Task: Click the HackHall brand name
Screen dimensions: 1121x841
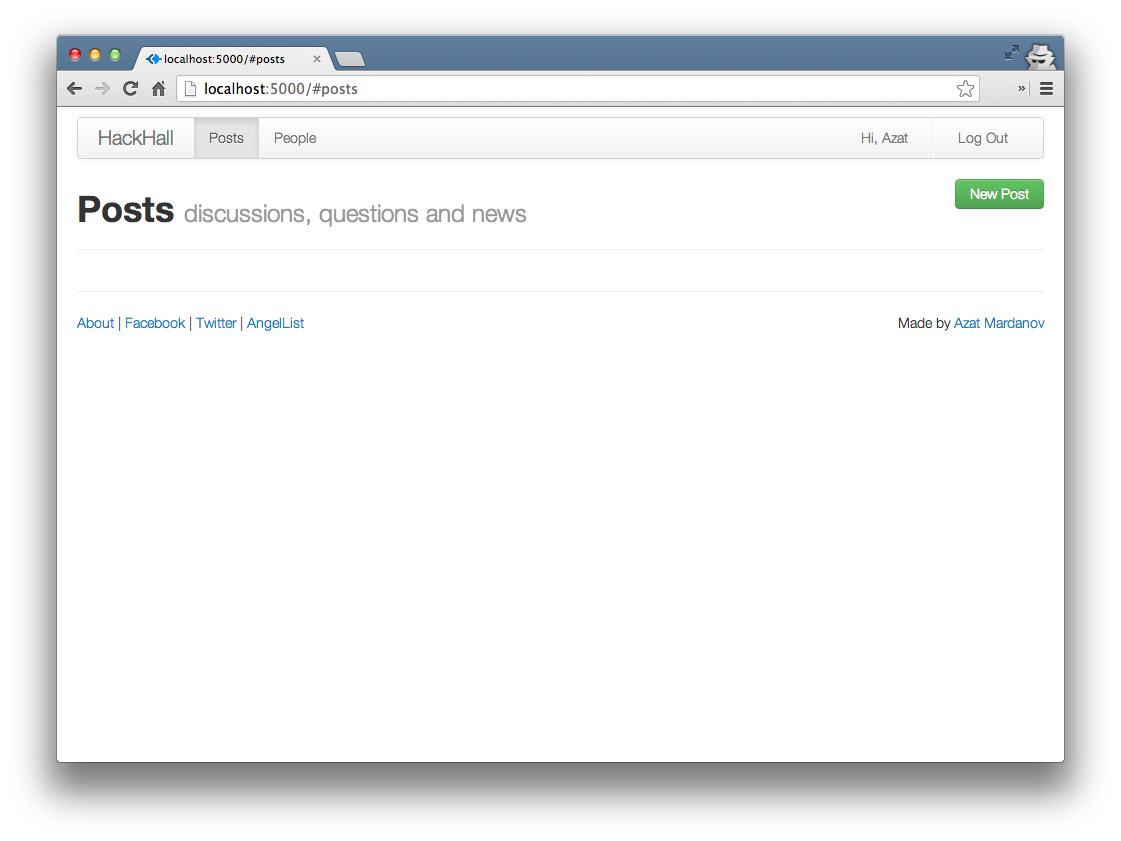Action: (136, 138)
